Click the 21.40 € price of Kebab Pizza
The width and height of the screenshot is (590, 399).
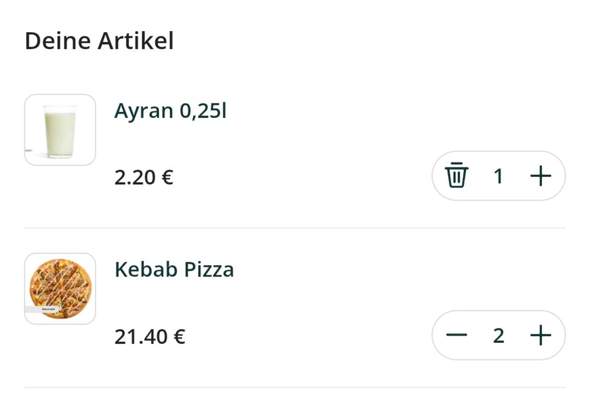point(150,337)
